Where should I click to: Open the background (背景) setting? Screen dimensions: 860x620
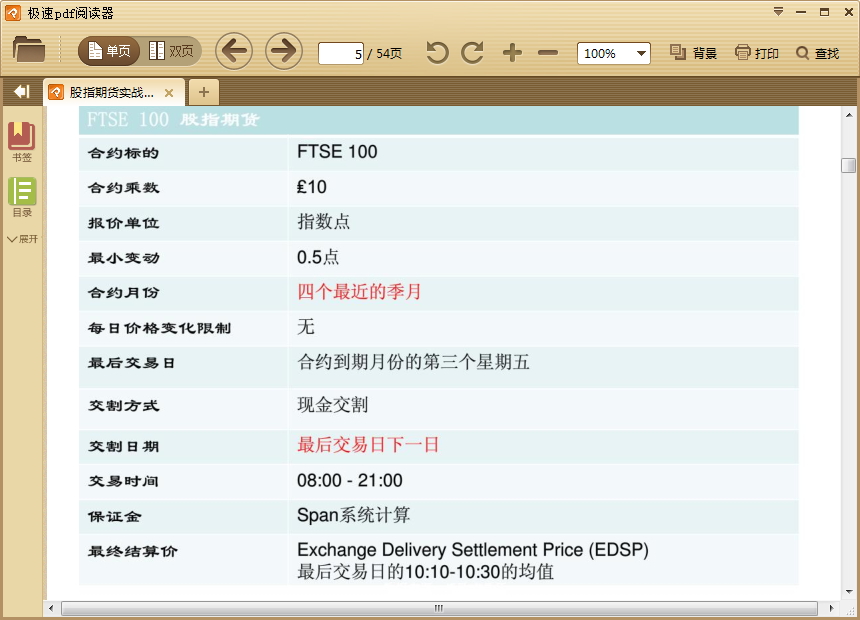[x=694, y=53]
